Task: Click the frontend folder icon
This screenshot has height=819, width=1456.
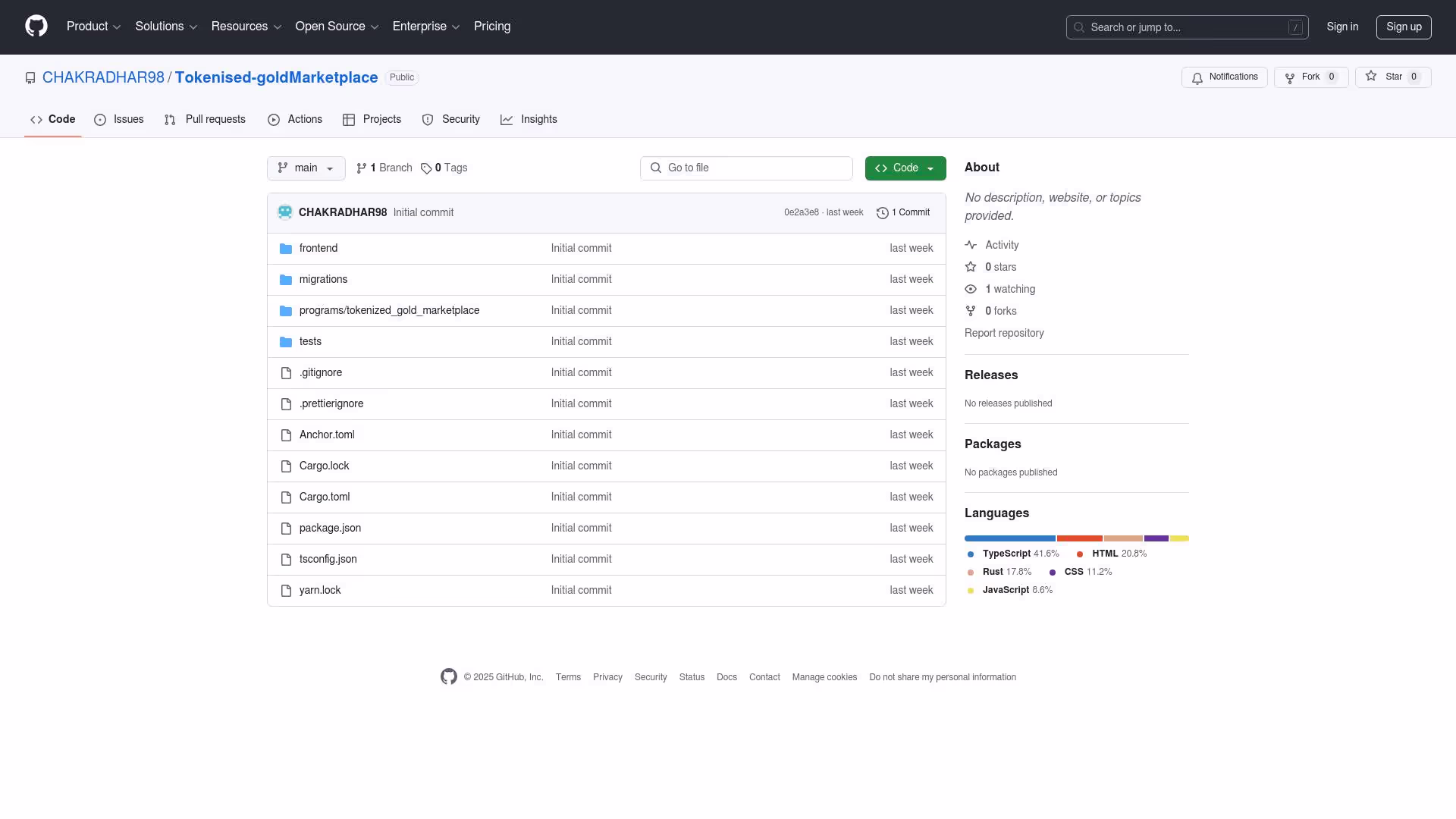Action: pyautogui.click(x=286, y=249)
